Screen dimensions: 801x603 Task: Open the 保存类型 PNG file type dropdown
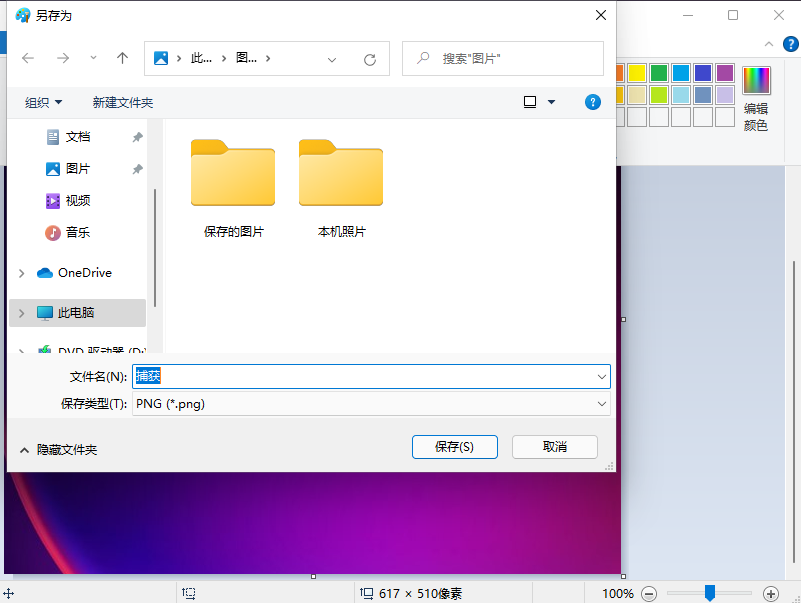point(602,403)
